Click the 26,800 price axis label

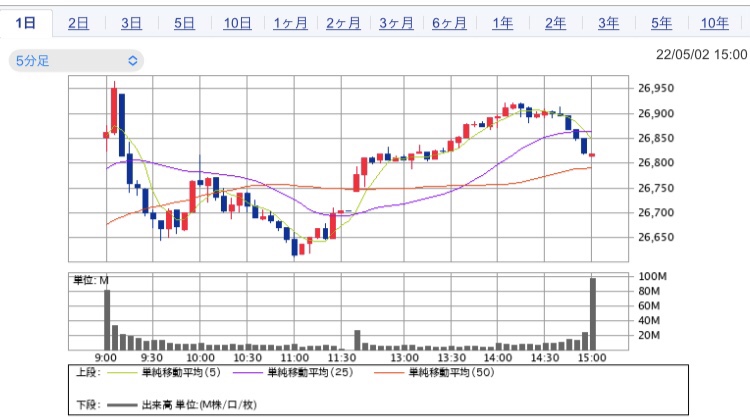pyautogui.click(x=656, y=163)
